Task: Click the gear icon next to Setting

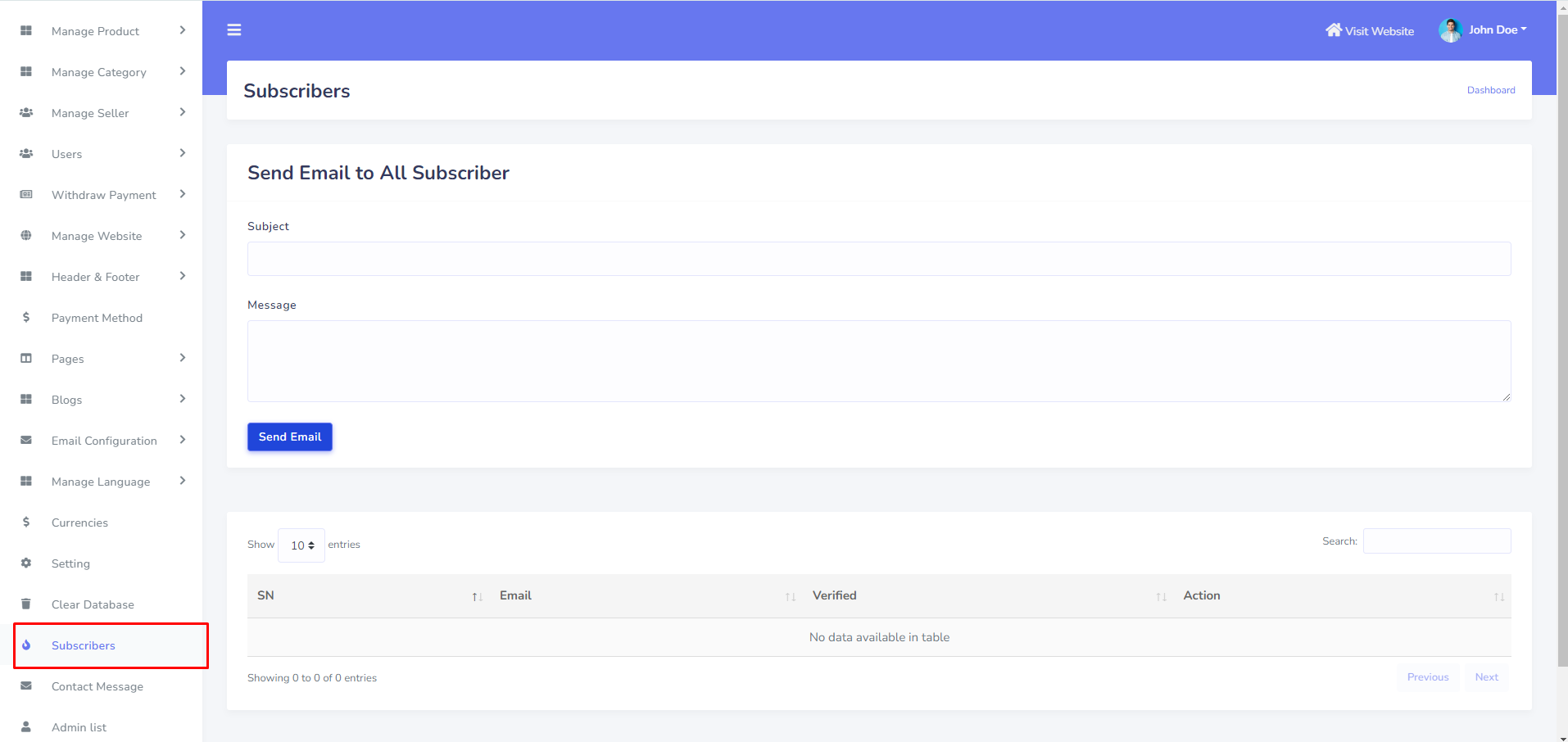Action: (x=26, y=563)
